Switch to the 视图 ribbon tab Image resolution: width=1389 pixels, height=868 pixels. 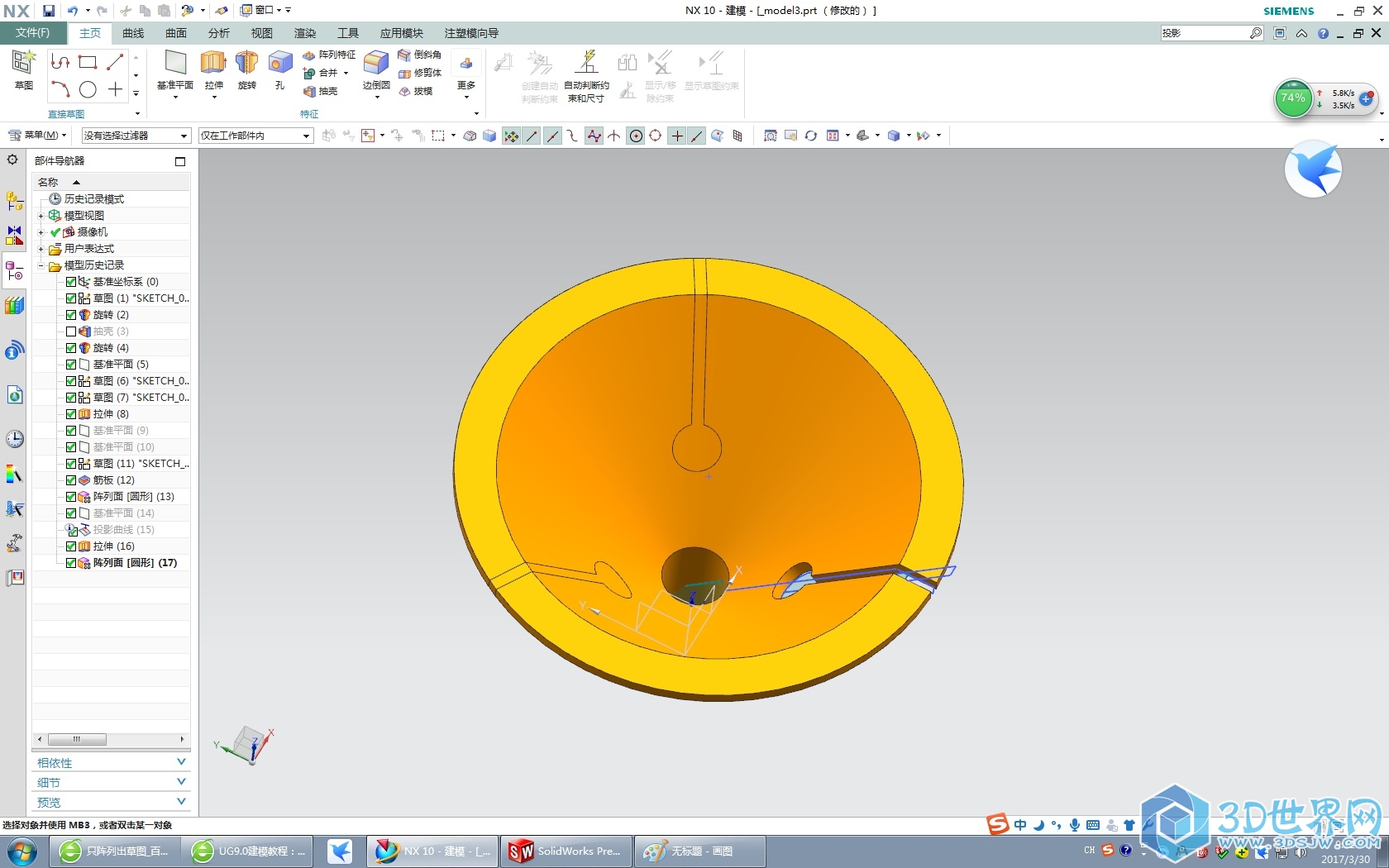262,33
